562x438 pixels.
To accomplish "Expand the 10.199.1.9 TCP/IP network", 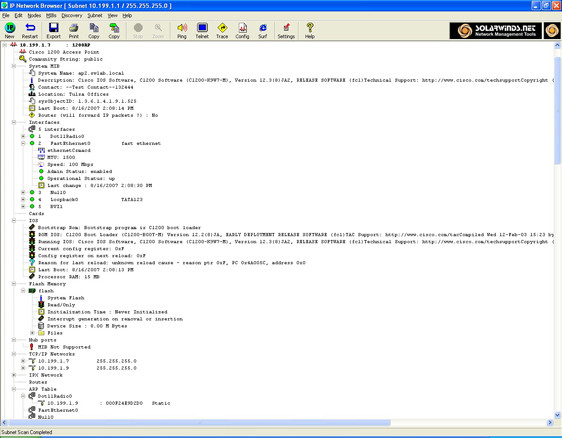I will (23, 368).
